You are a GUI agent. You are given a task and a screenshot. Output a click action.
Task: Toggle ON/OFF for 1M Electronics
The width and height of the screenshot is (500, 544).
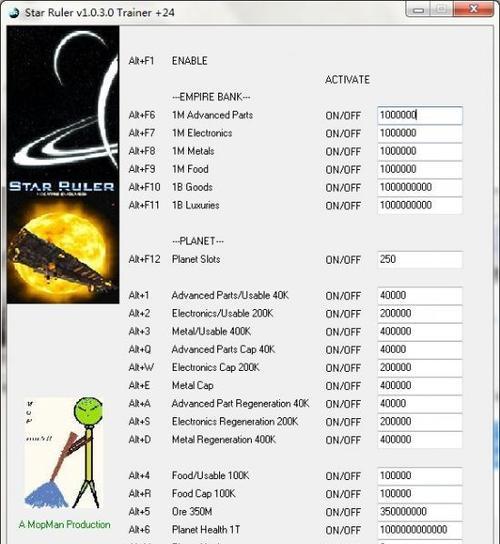point(343,134)
